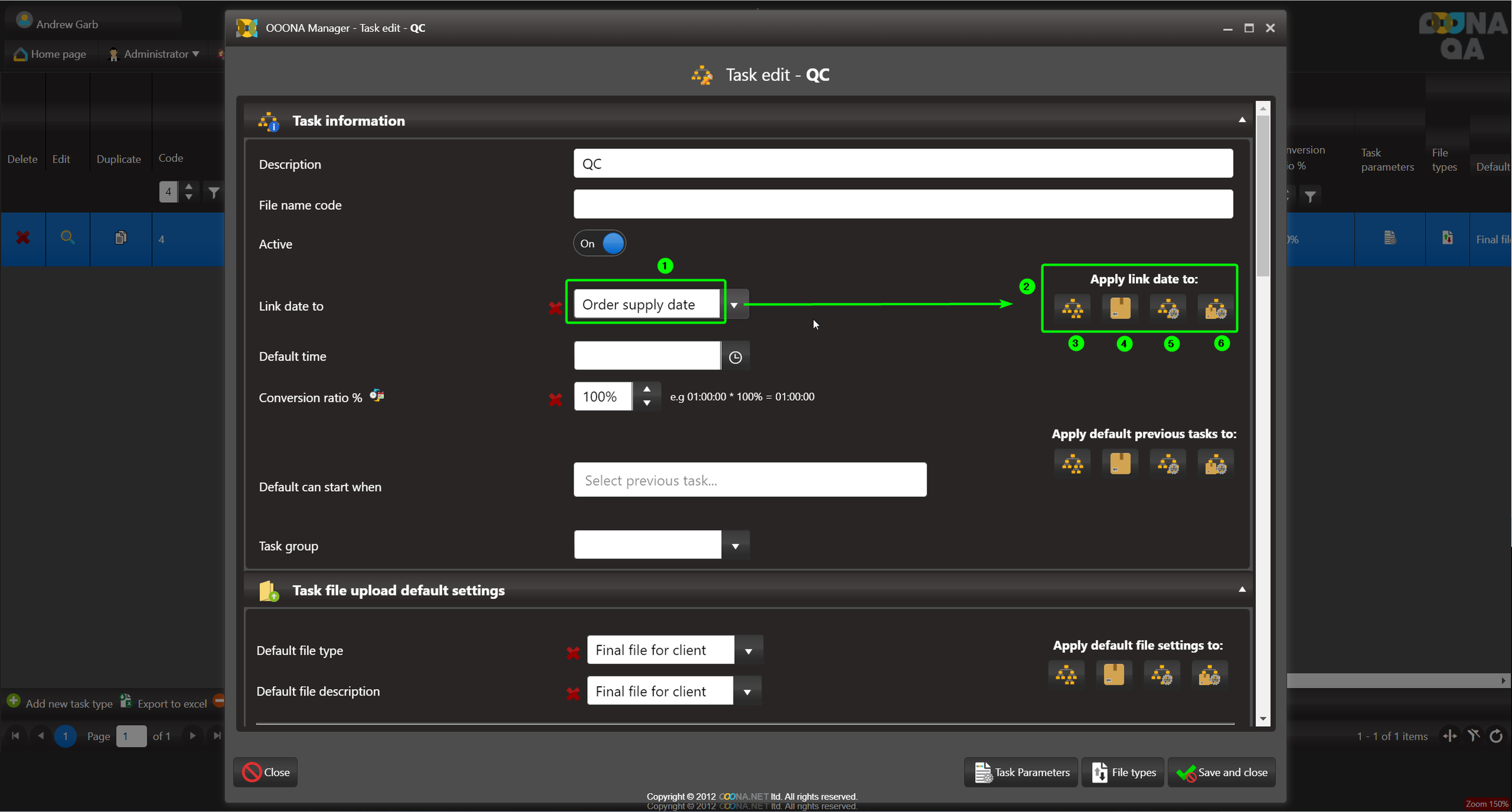
Task: Click box icon under Apply default file settings
Action: click(x=1113, y=674)
